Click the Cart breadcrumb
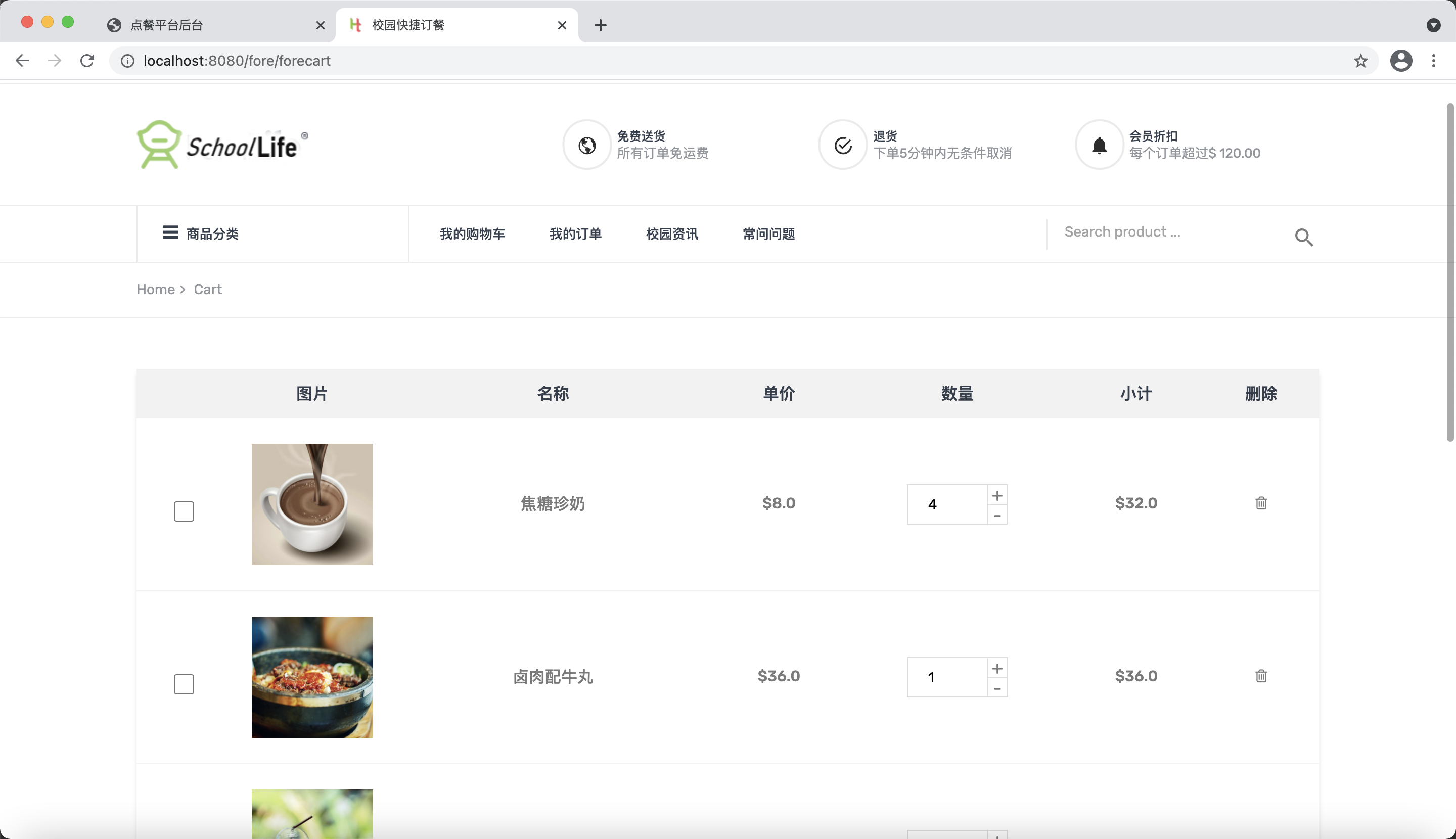This screenshot has width=1456, height=839. point(207,289)
